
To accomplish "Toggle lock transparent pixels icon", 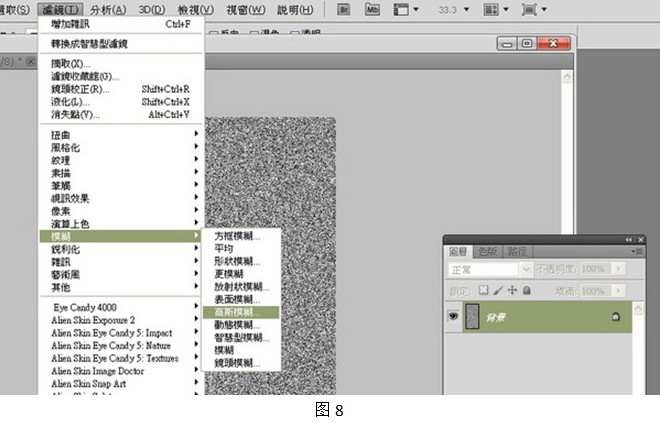I will pyautogui.click(x=484, y=290).
